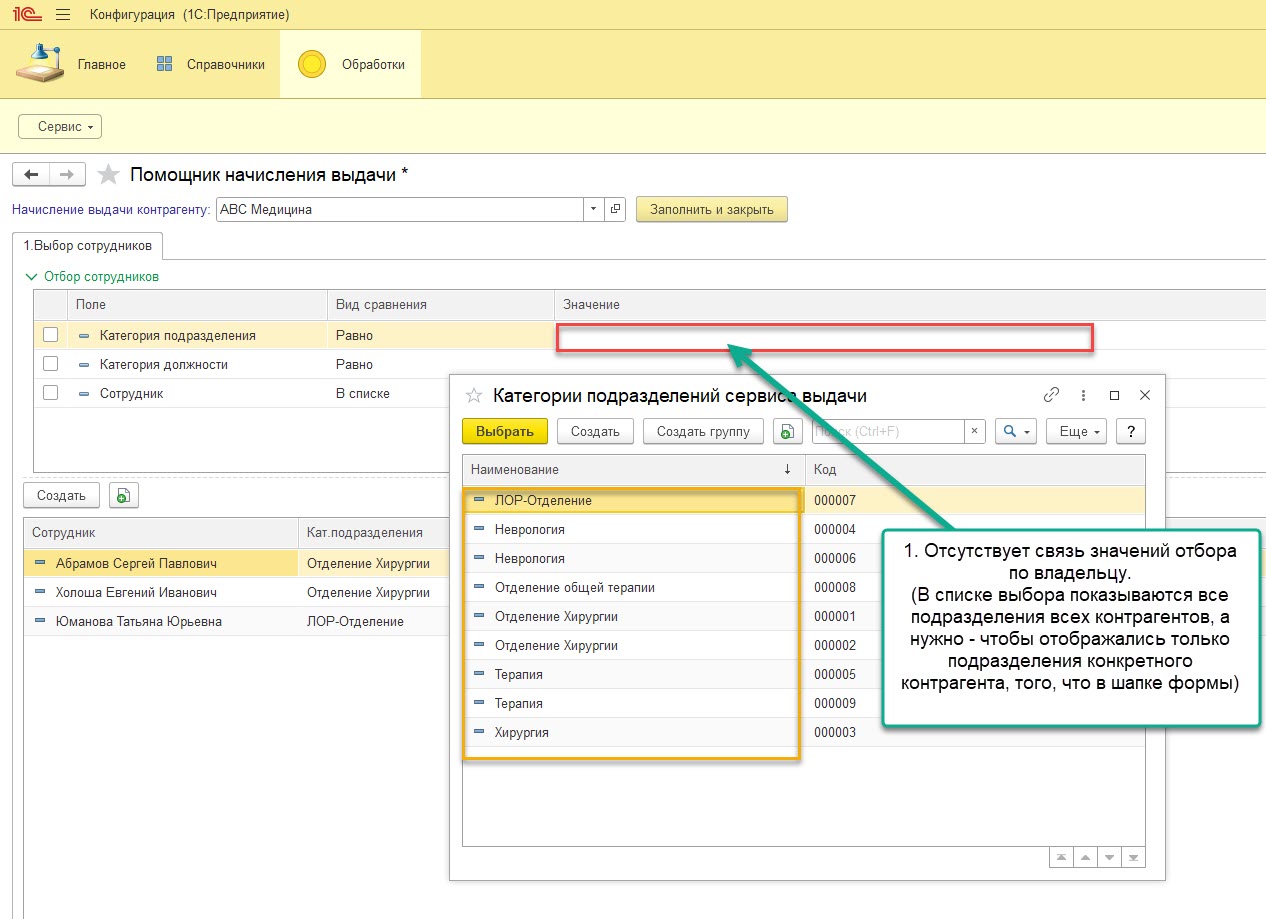Click the open-form icon beside the АВС Медицина field
The height and width of the screenshot is (919, 1266).
pos(616,210)
